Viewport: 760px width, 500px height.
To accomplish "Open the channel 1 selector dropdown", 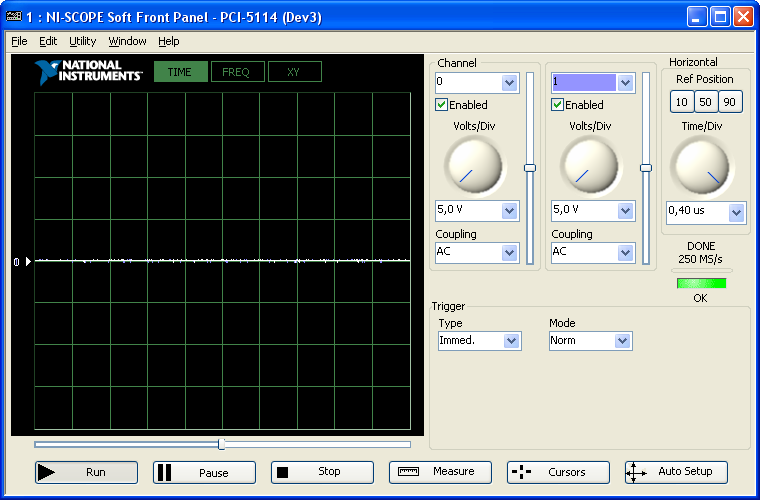I will pos(625,83).
